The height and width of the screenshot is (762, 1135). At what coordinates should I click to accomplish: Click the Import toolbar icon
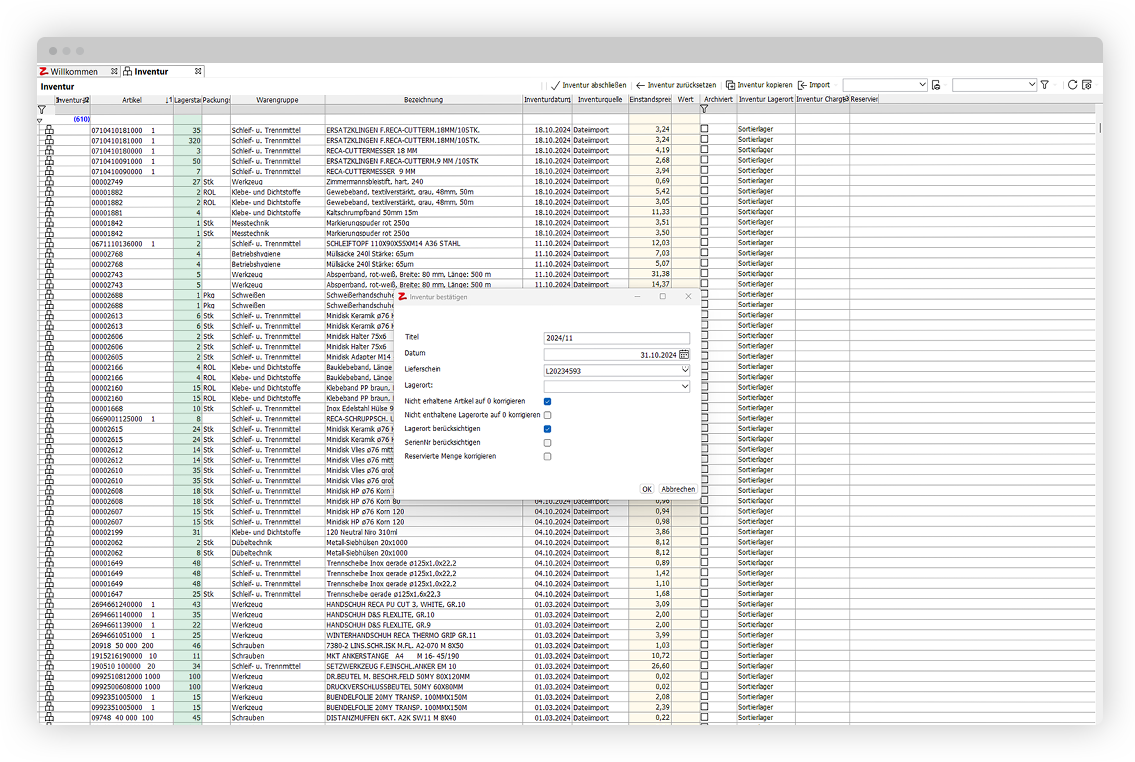coord(802,86)
